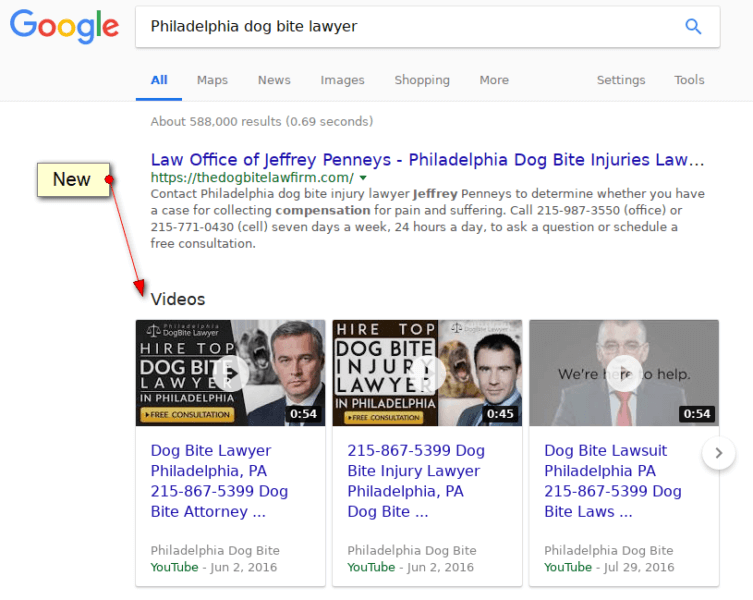
Task: Open 215-867-5399 Dog Bite Injury Lawyer link
Action: tap(416, 481)
